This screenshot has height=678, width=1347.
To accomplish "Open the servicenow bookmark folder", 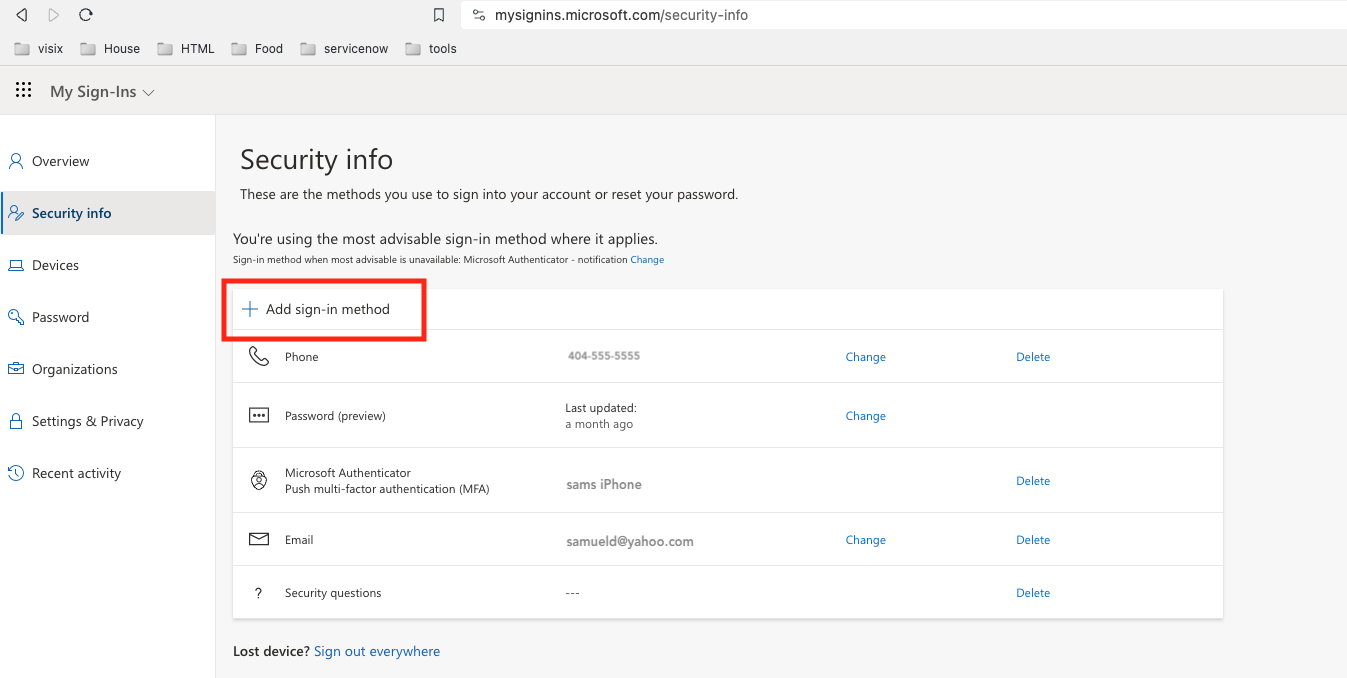I will 344,48.
